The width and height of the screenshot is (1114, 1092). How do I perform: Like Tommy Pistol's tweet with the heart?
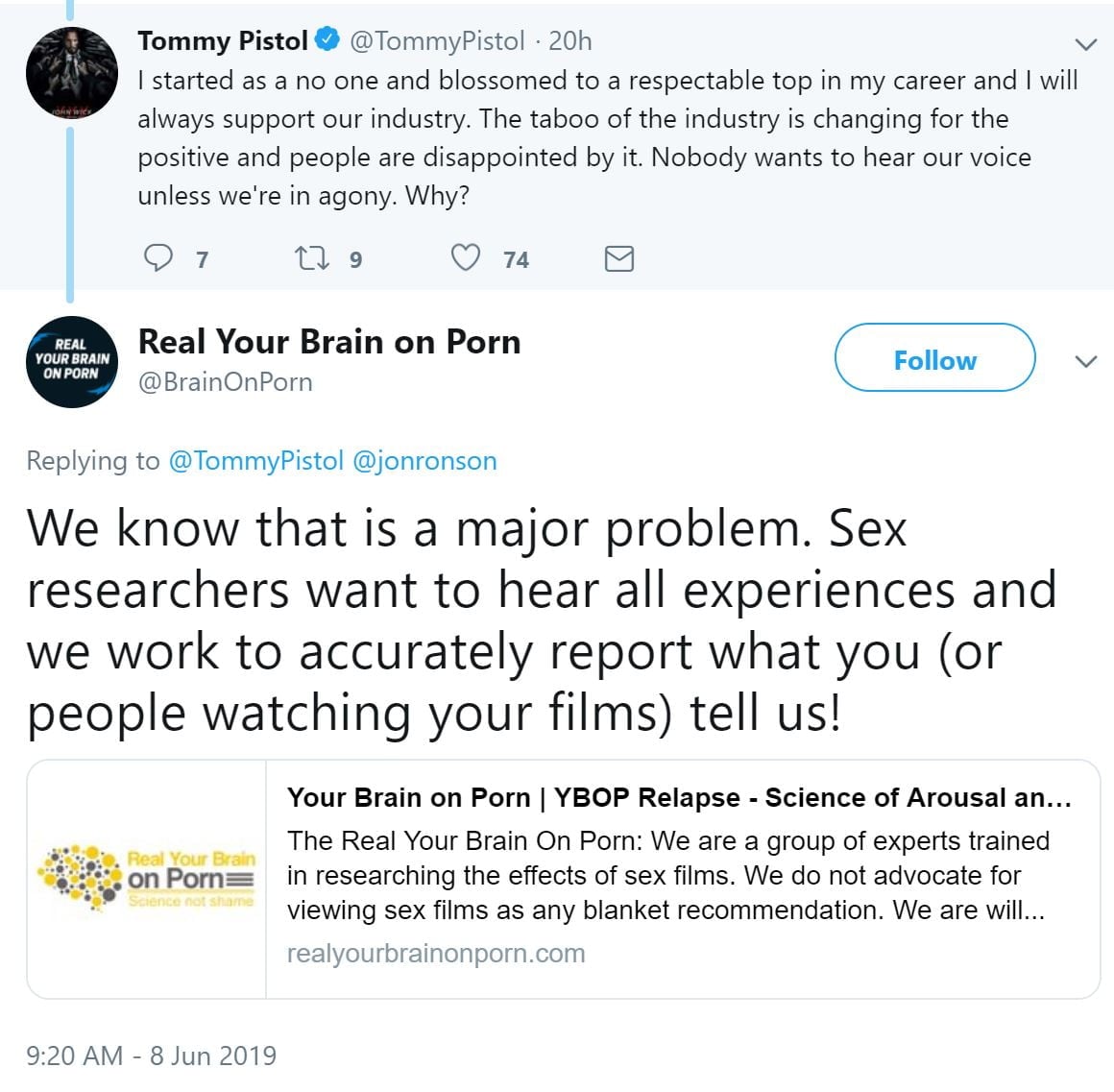[466, 258]
